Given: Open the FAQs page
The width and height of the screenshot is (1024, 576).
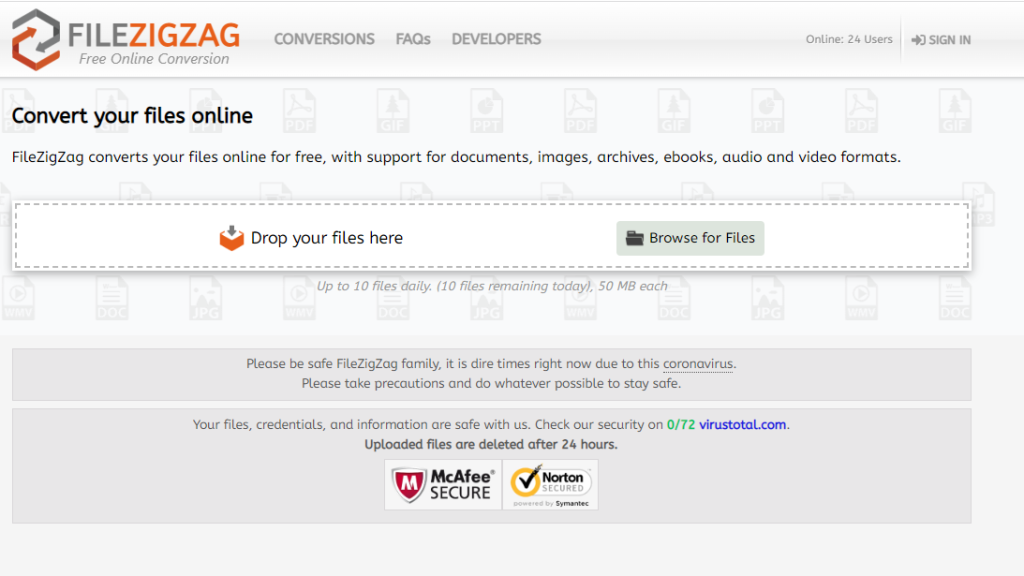Looking at the screenshot, I should [x=413, y=39].
